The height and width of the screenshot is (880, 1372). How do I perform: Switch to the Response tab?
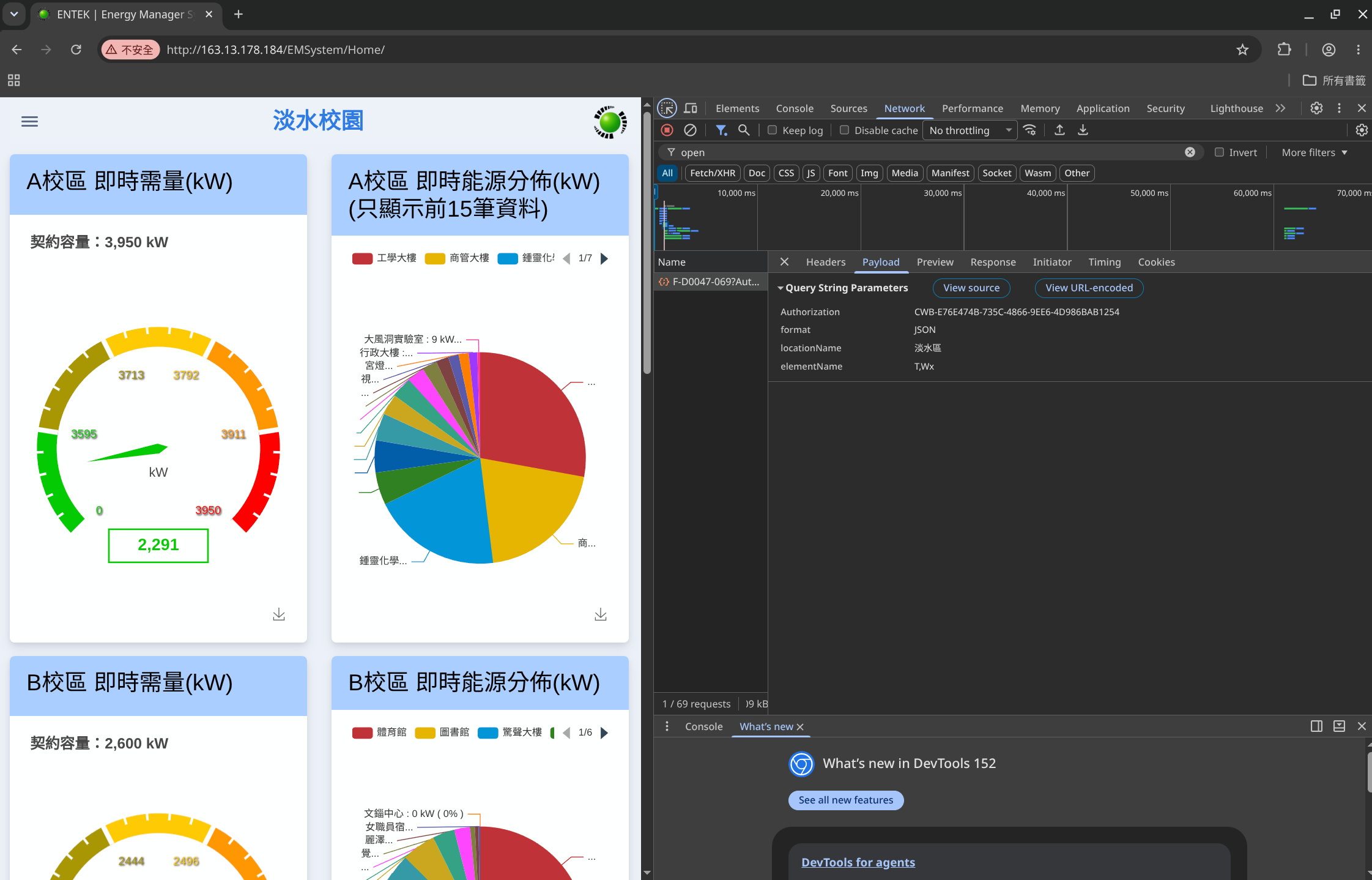993,262
